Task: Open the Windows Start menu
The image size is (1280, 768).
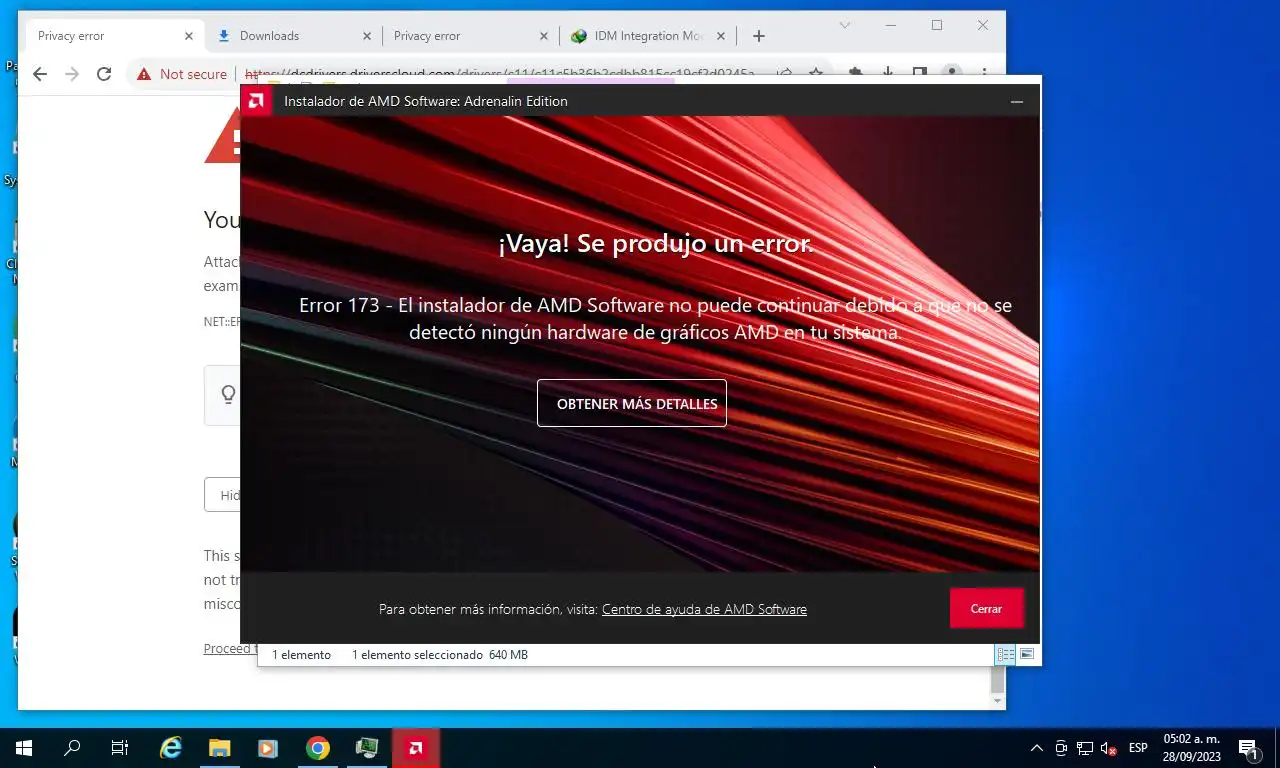Action: [x=24, y=748]
